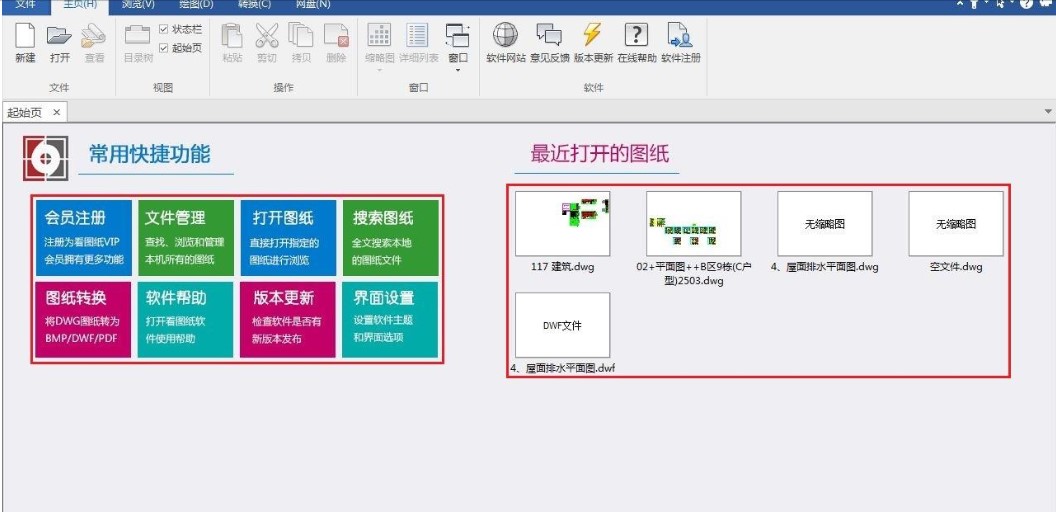Open the 02+平面图 B区9栋 thumbnail
Viewport: 1056px width, 512px height.
coord(694,224)
